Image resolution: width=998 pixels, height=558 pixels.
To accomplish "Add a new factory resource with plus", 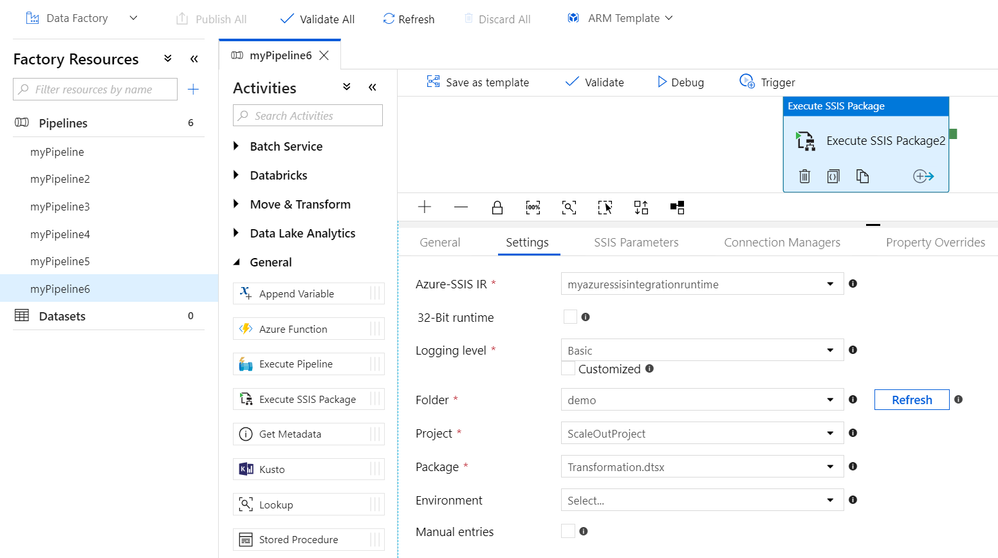I will click(193, 90).
